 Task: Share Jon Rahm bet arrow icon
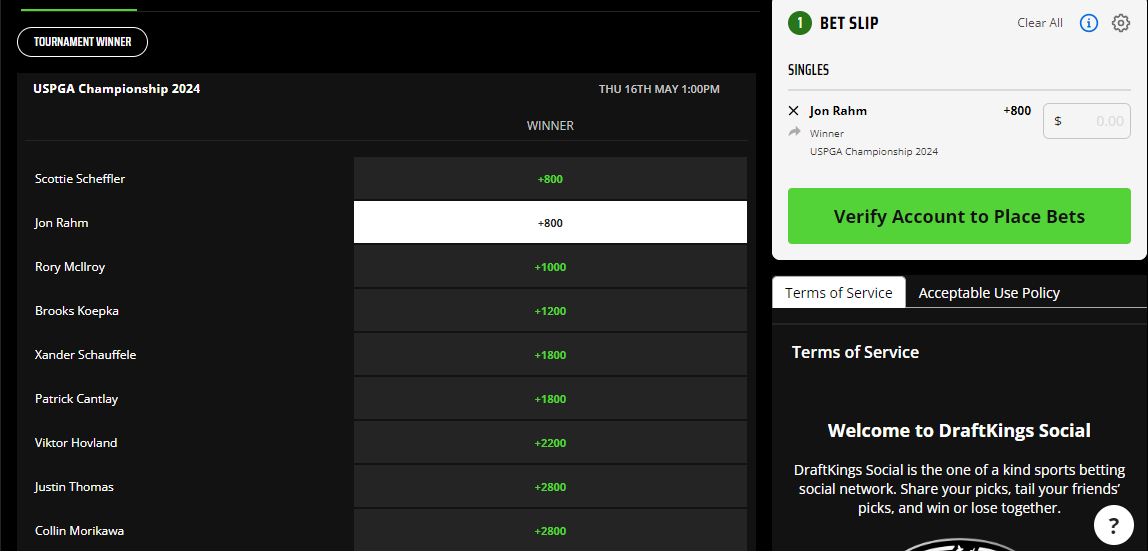point(794,132)
